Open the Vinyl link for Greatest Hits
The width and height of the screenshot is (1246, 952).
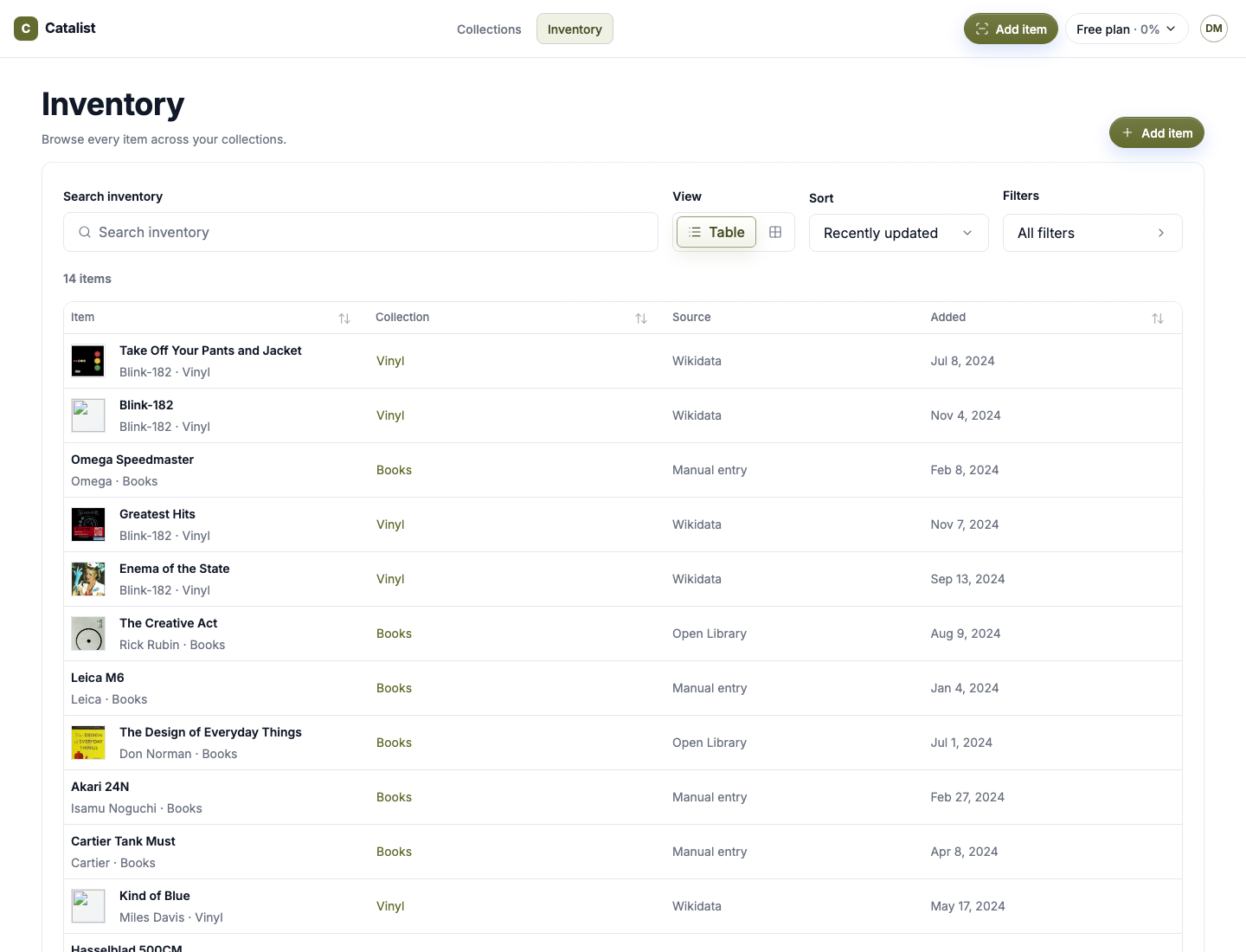click(x=390, y=524)
